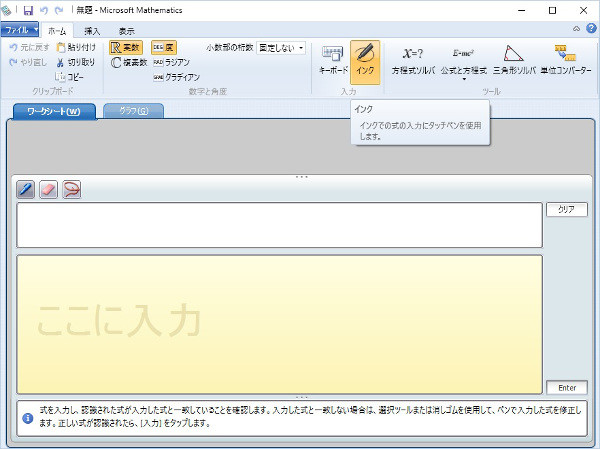Open the 方程式ソルバ equation solver

[x=413, y=61]
